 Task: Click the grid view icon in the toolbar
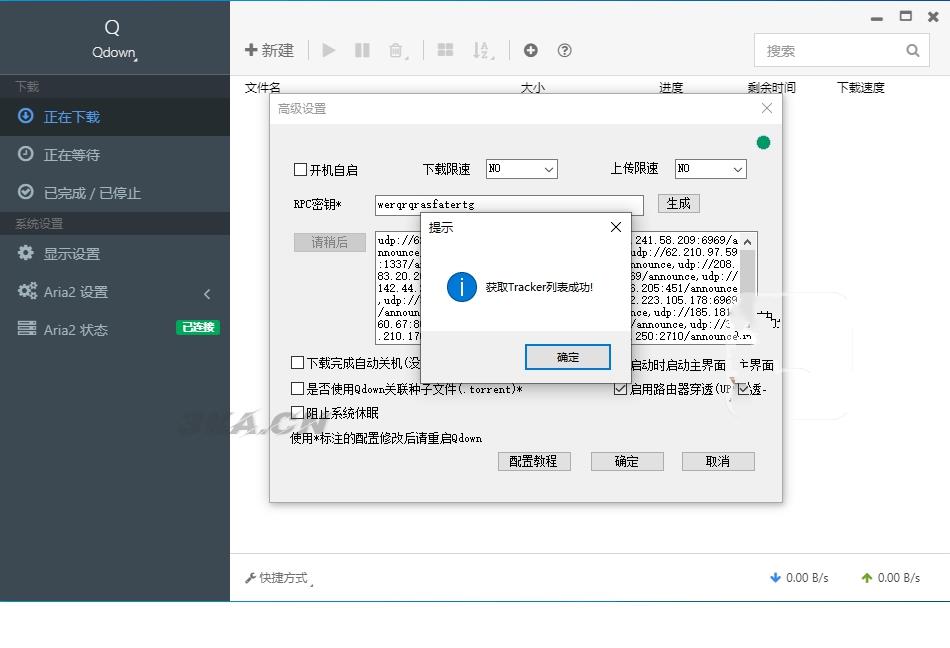click(x=445, y=50)
